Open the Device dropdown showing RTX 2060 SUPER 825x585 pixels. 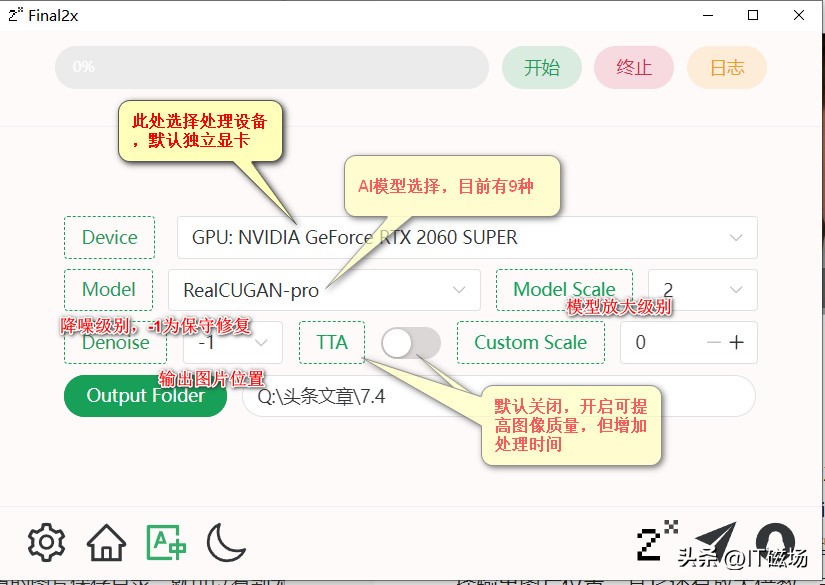pos(465,237)
